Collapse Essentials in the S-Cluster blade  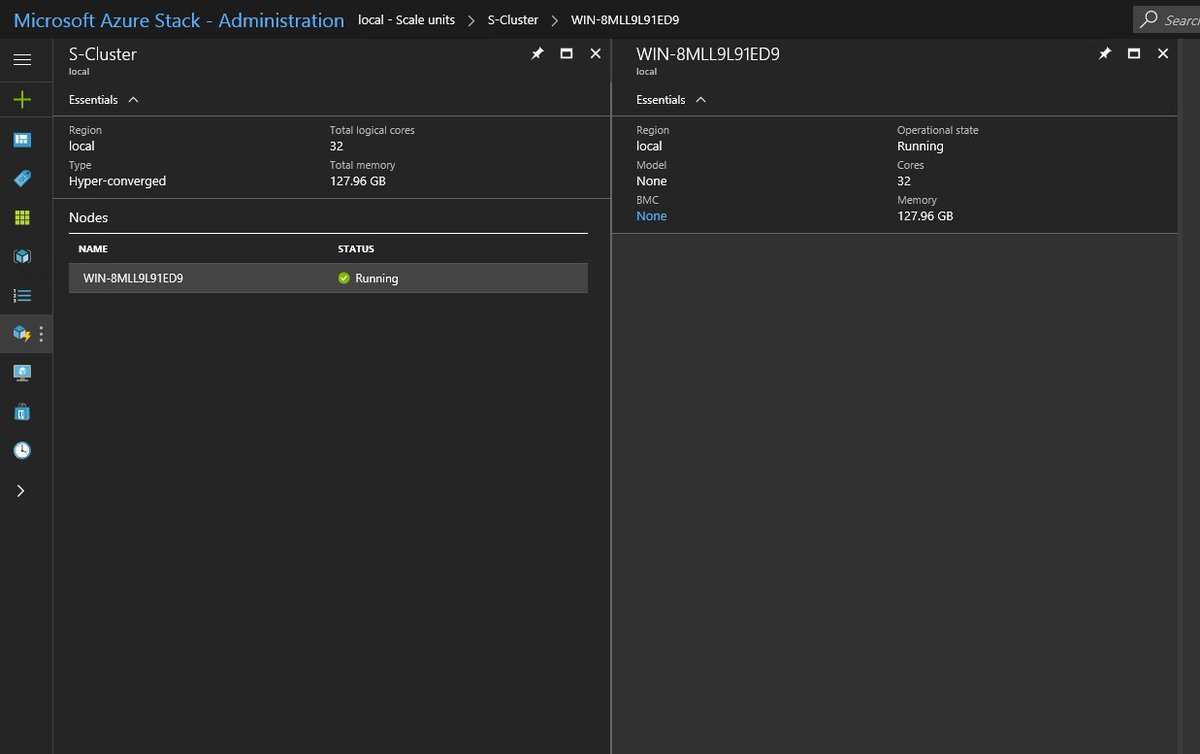(104, 100)
